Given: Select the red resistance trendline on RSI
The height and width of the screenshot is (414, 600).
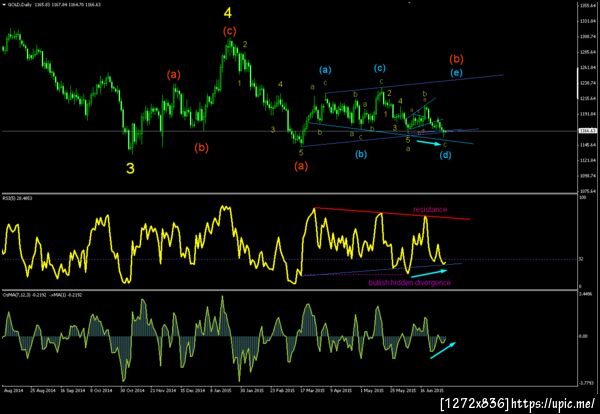Looking at the screenshot, I should (392, 214).
